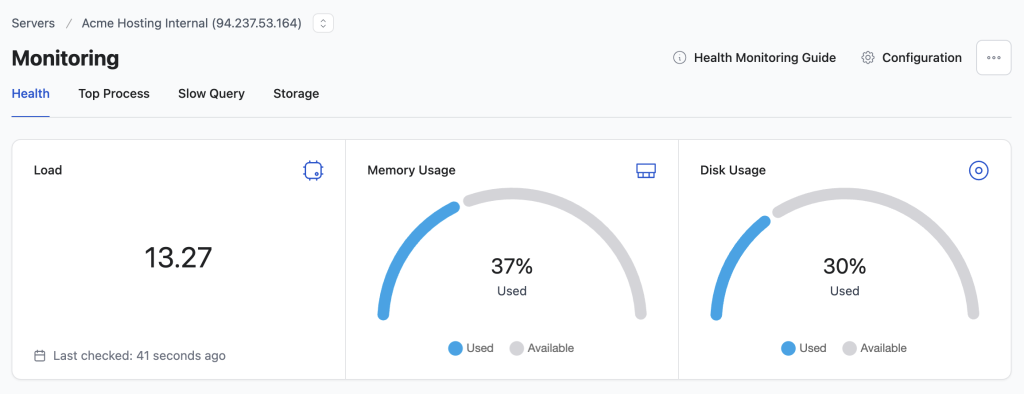Switch to the Top Process tab
This screenshot has width=1024, height=394.
tap(114, 93)
